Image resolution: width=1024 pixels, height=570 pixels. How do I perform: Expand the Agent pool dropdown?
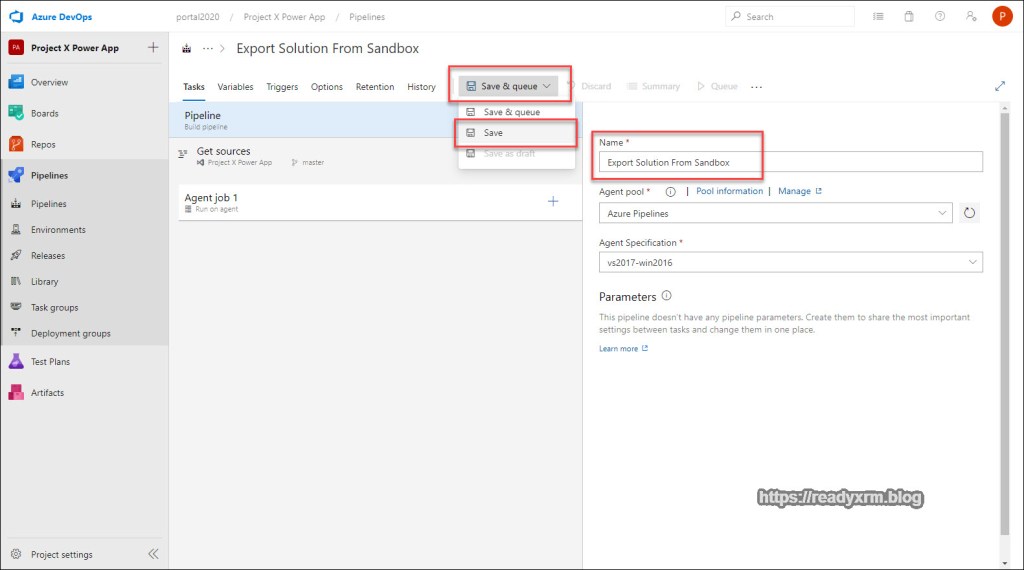pyautogui.click(x=943, y=213)
